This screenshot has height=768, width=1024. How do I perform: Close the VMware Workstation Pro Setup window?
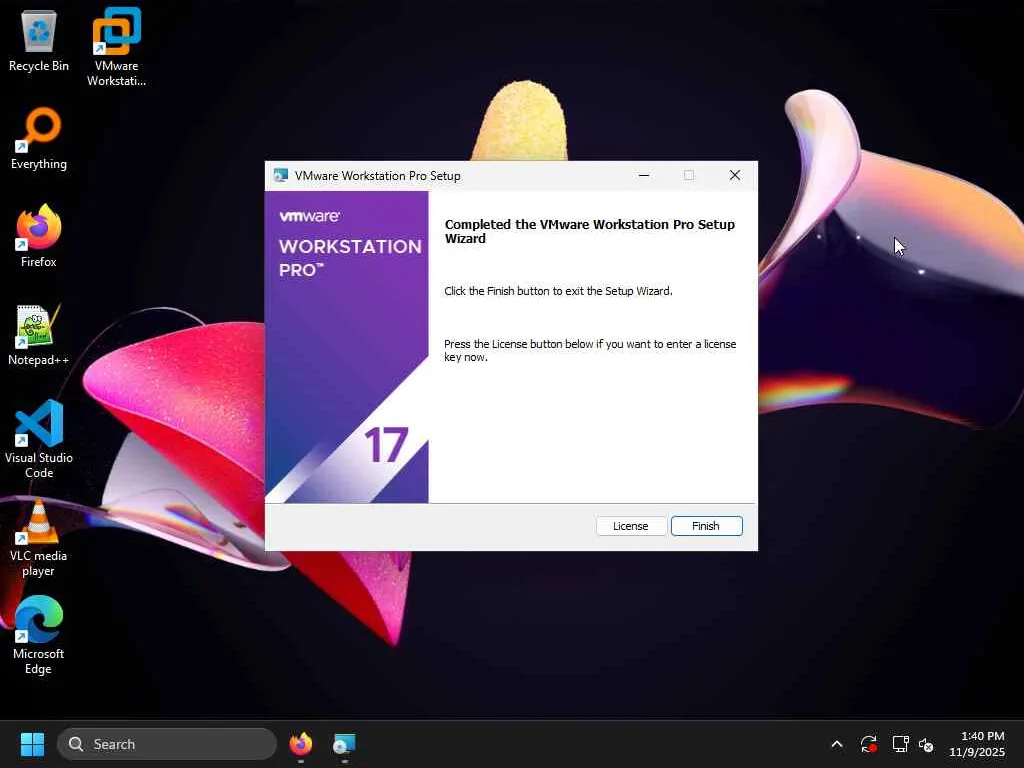pos(735,175)
